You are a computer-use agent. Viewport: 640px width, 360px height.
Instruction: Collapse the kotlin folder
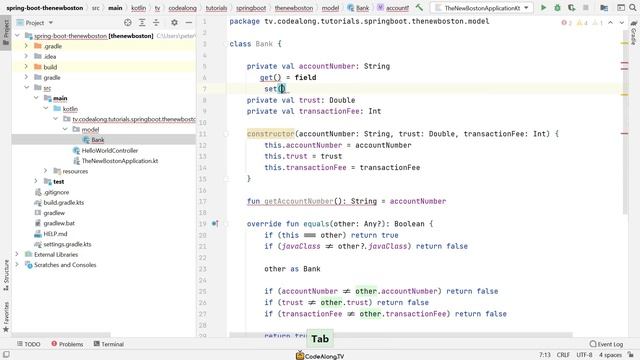point(46,109)
